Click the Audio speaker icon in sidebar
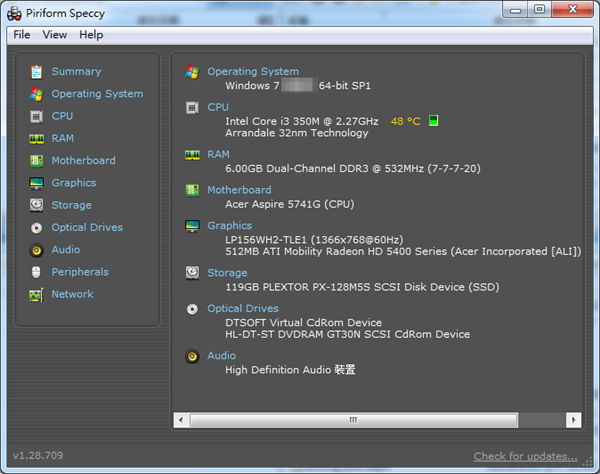 (37, 250)
